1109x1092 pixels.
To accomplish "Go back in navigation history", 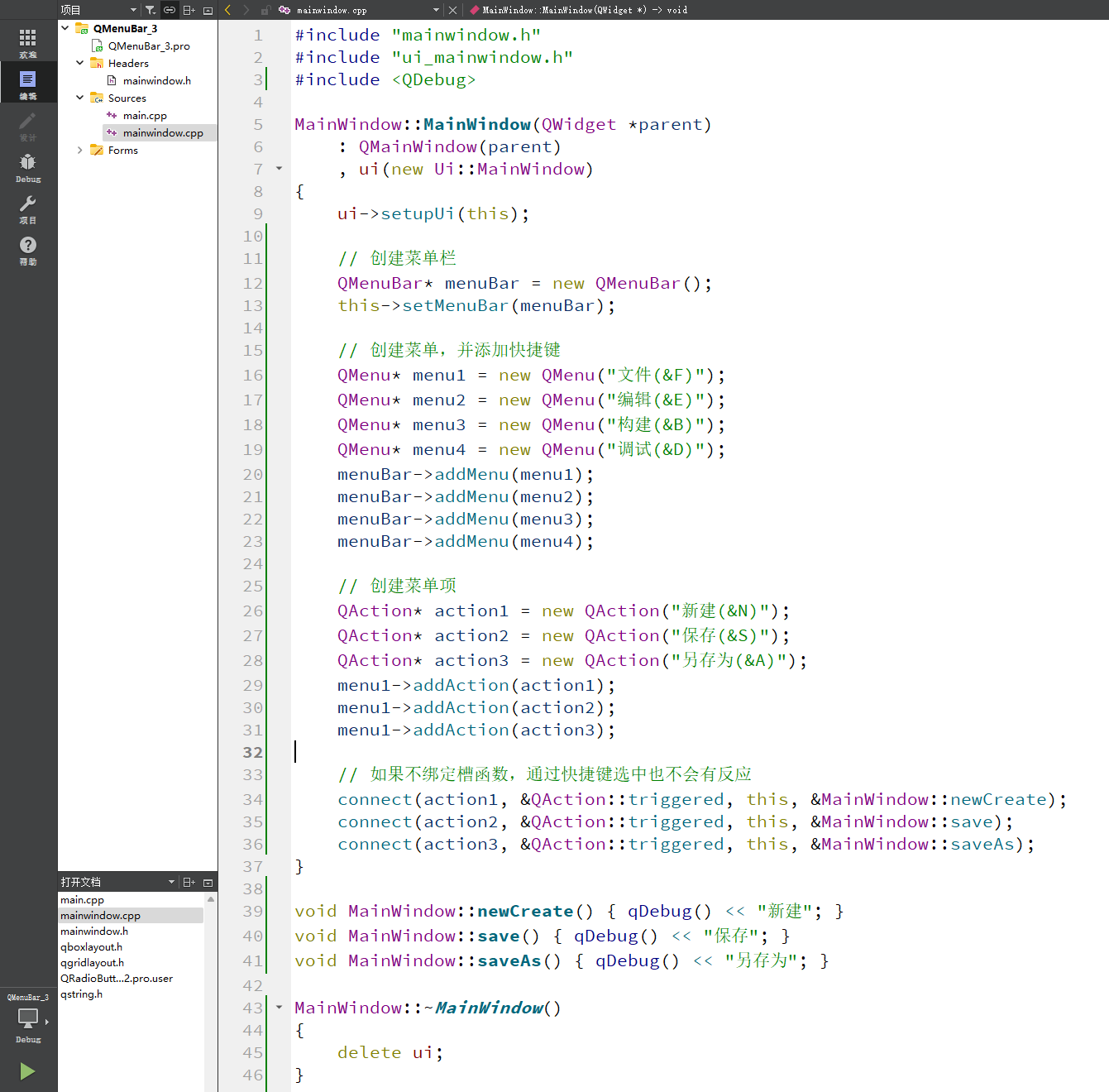I will 228,10.
